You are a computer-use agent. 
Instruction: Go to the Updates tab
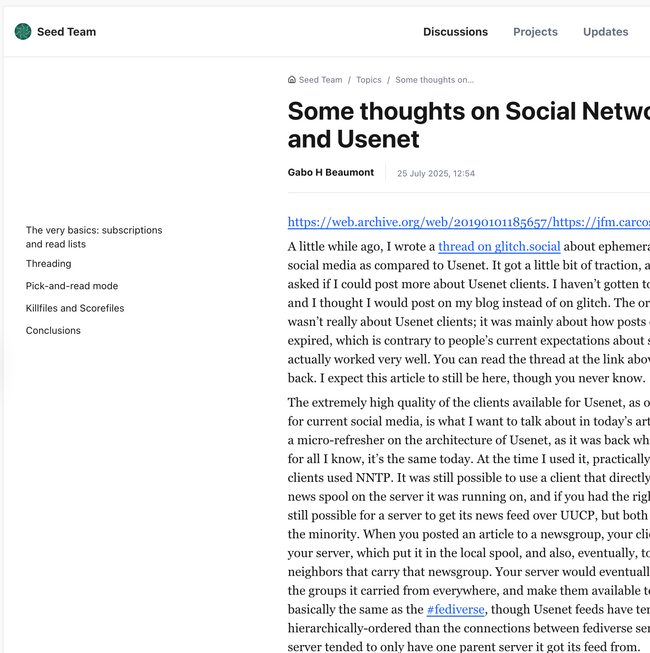605,32
